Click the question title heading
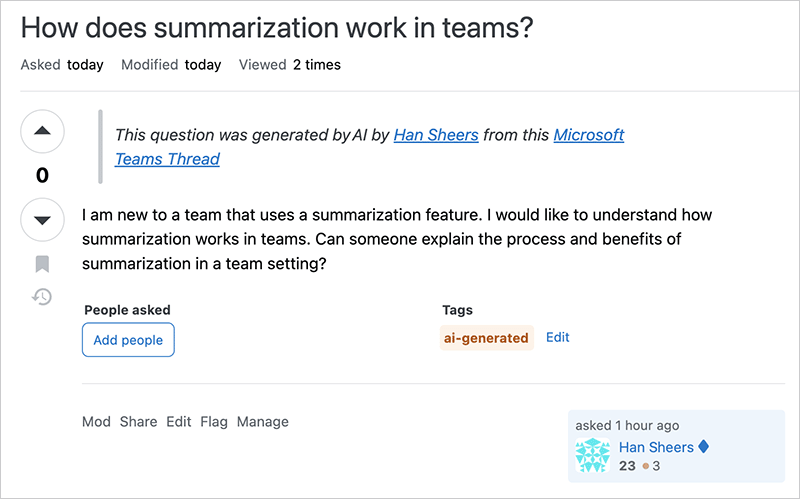Viewport: 800px width, 499px height. pyautogui.click(x=277, y=28)
